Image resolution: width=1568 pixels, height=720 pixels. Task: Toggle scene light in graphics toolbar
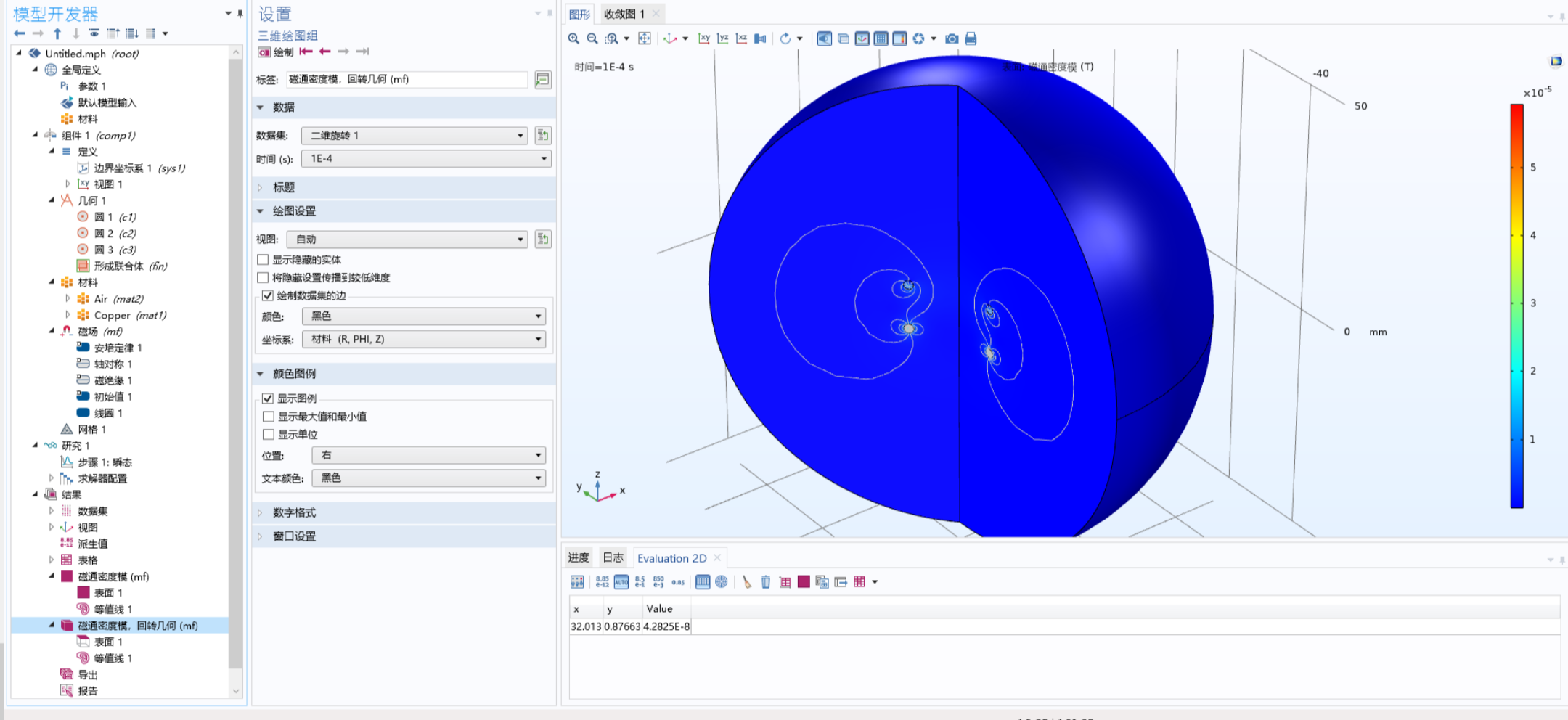825,38
